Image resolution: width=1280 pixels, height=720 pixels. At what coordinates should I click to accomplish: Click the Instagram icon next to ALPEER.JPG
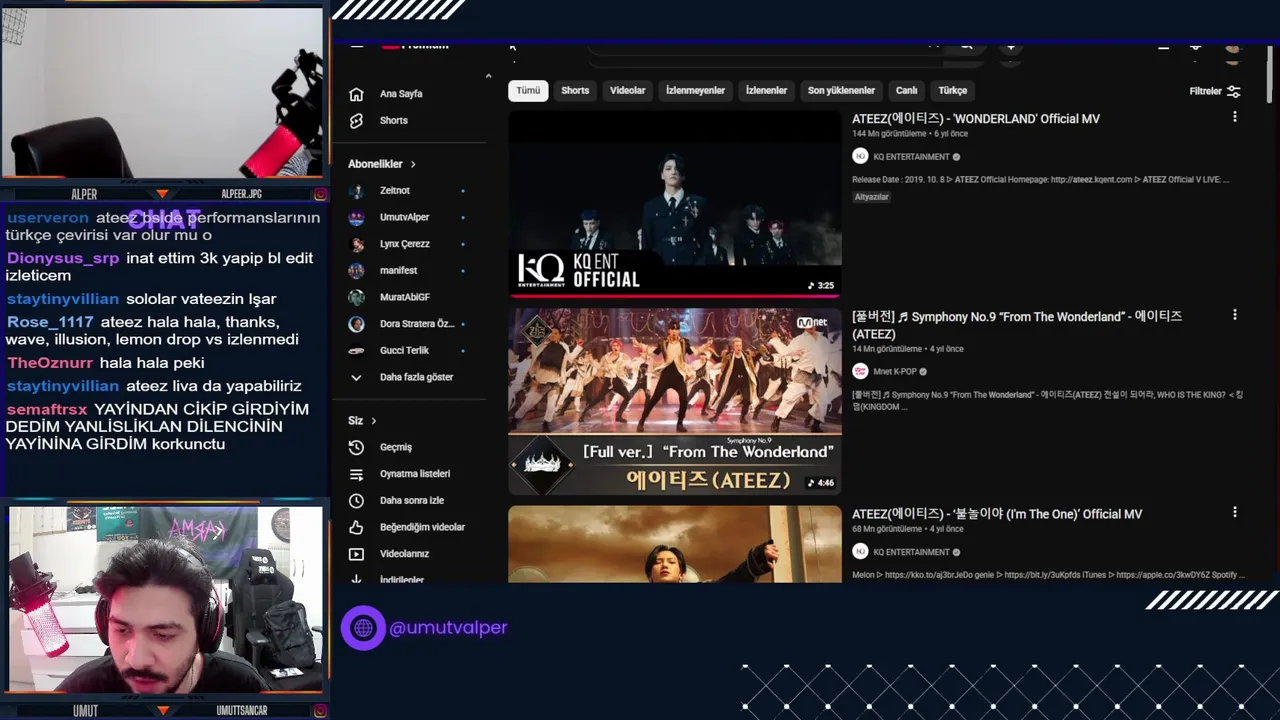[320, 194]
